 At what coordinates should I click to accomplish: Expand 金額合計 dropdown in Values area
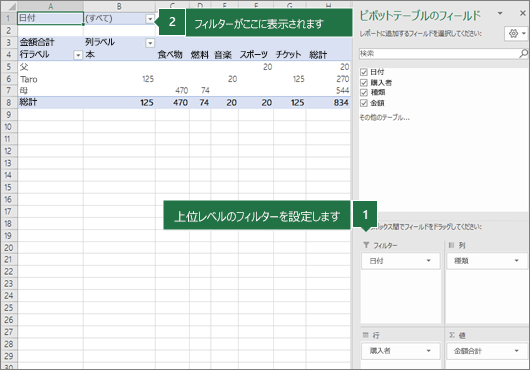pos(516,350)
